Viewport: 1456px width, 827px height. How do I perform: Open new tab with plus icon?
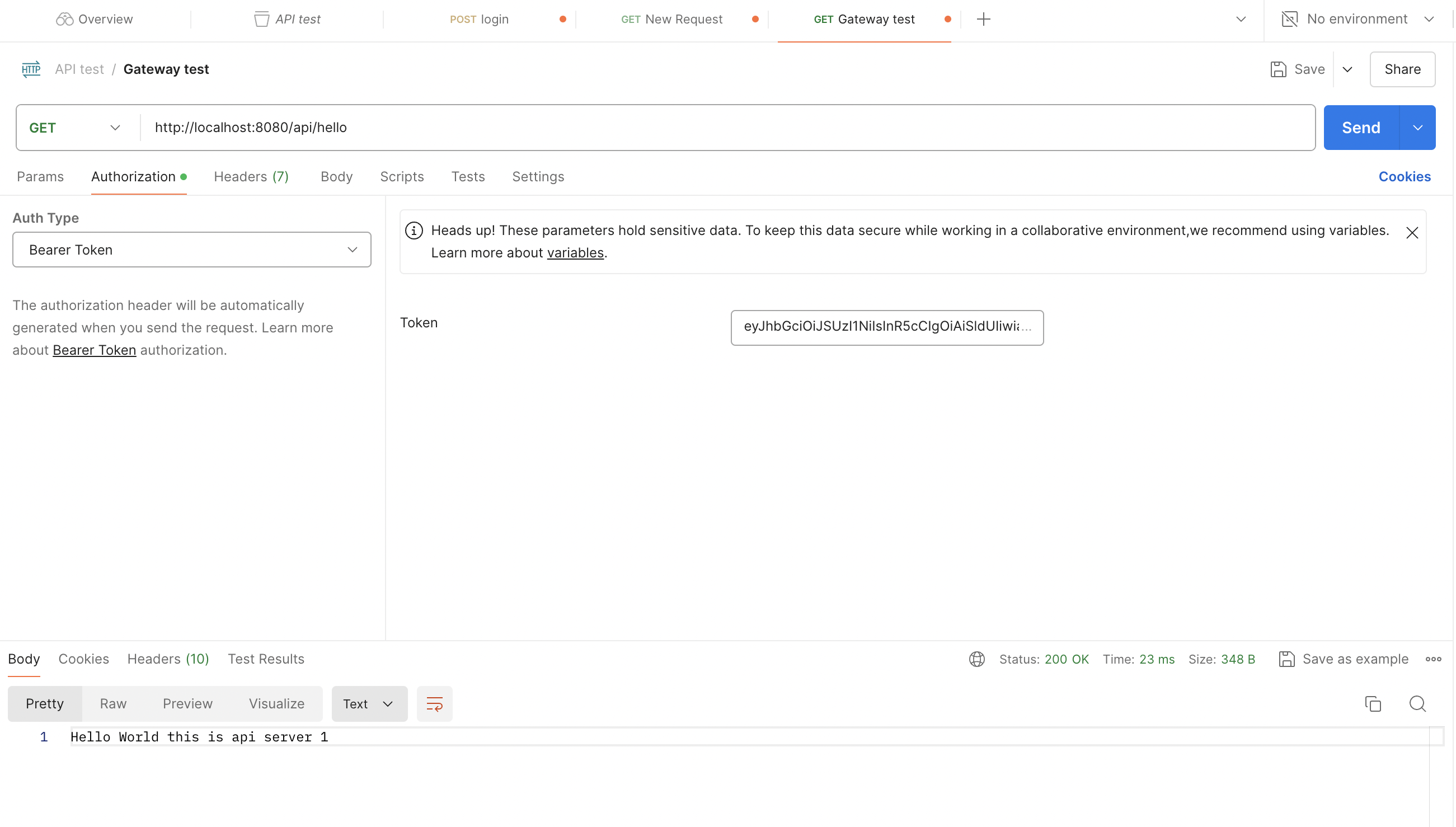click(x=984, y=20)
